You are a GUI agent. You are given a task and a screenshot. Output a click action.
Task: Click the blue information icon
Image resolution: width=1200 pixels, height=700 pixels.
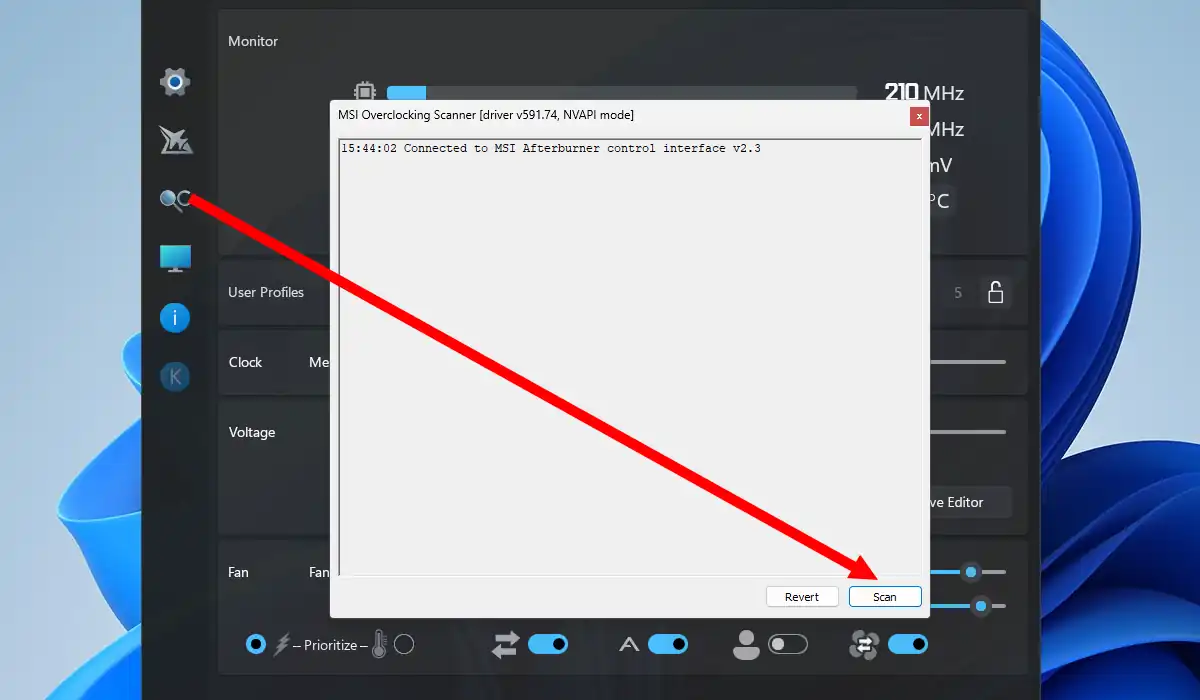(x=175, y=318)
